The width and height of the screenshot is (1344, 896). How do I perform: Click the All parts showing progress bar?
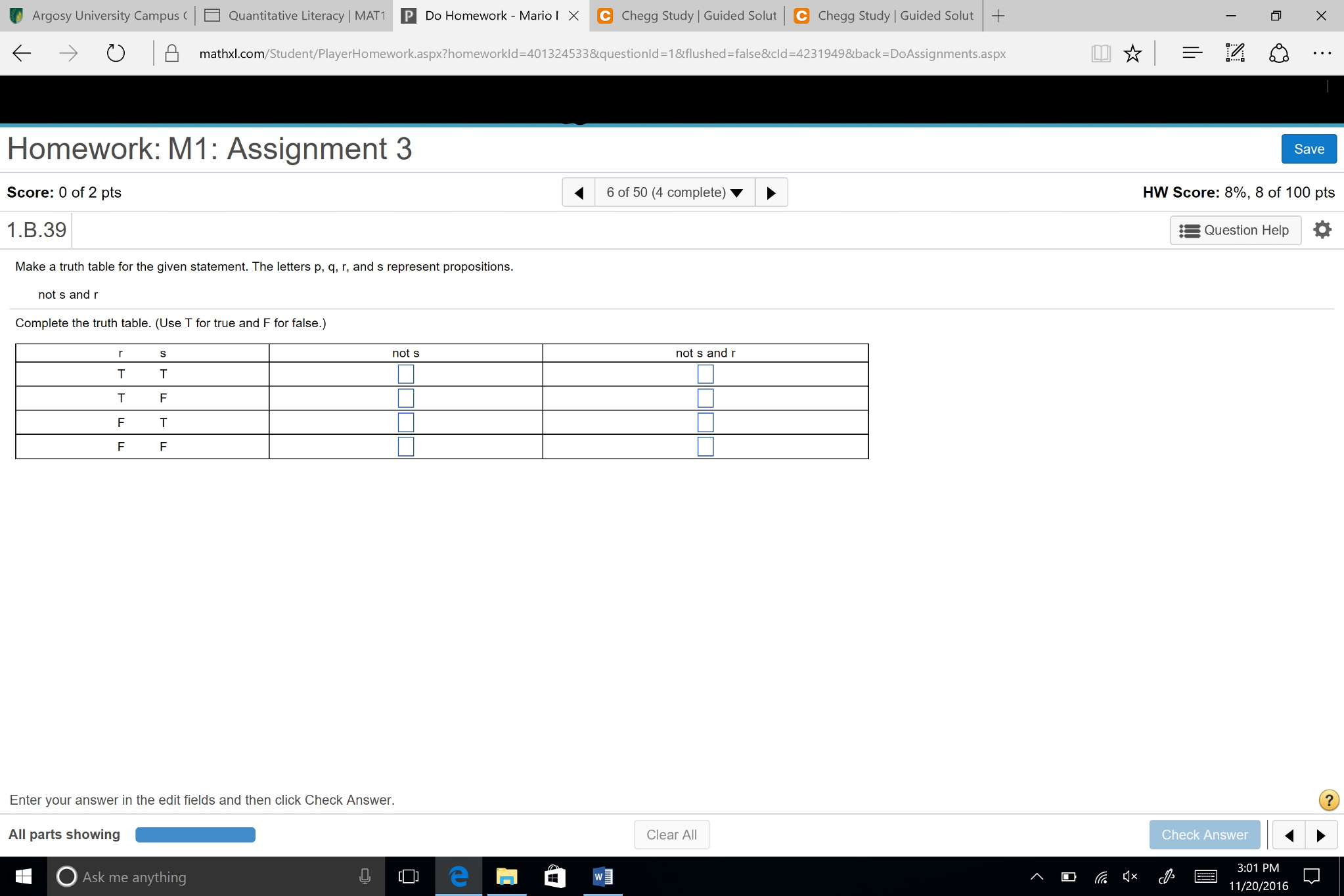pos(194,834)
